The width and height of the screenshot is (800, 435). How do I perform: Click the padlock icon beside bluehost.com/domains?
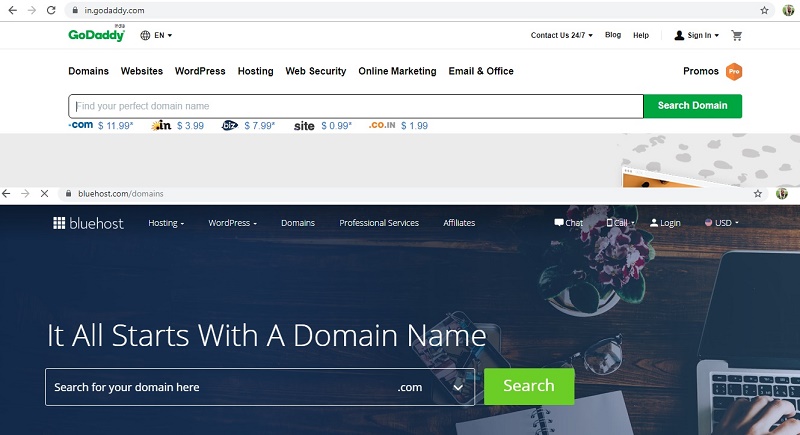coord(68,194)
